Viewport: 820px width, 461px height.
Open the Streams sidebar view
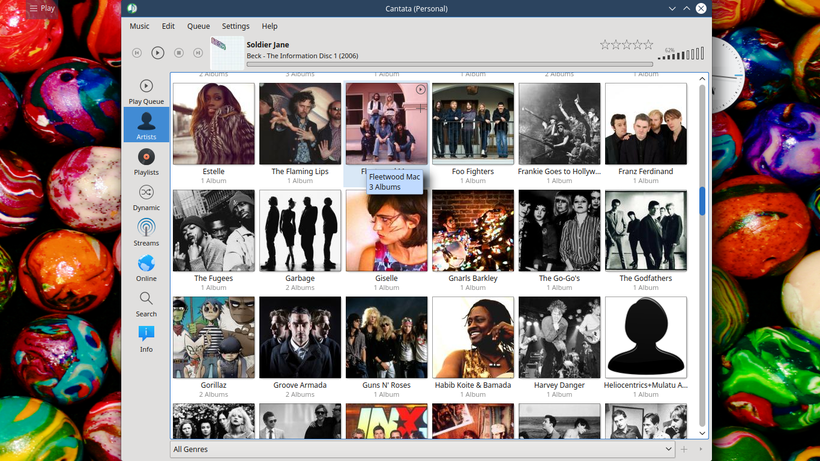(x=146, y=233)
